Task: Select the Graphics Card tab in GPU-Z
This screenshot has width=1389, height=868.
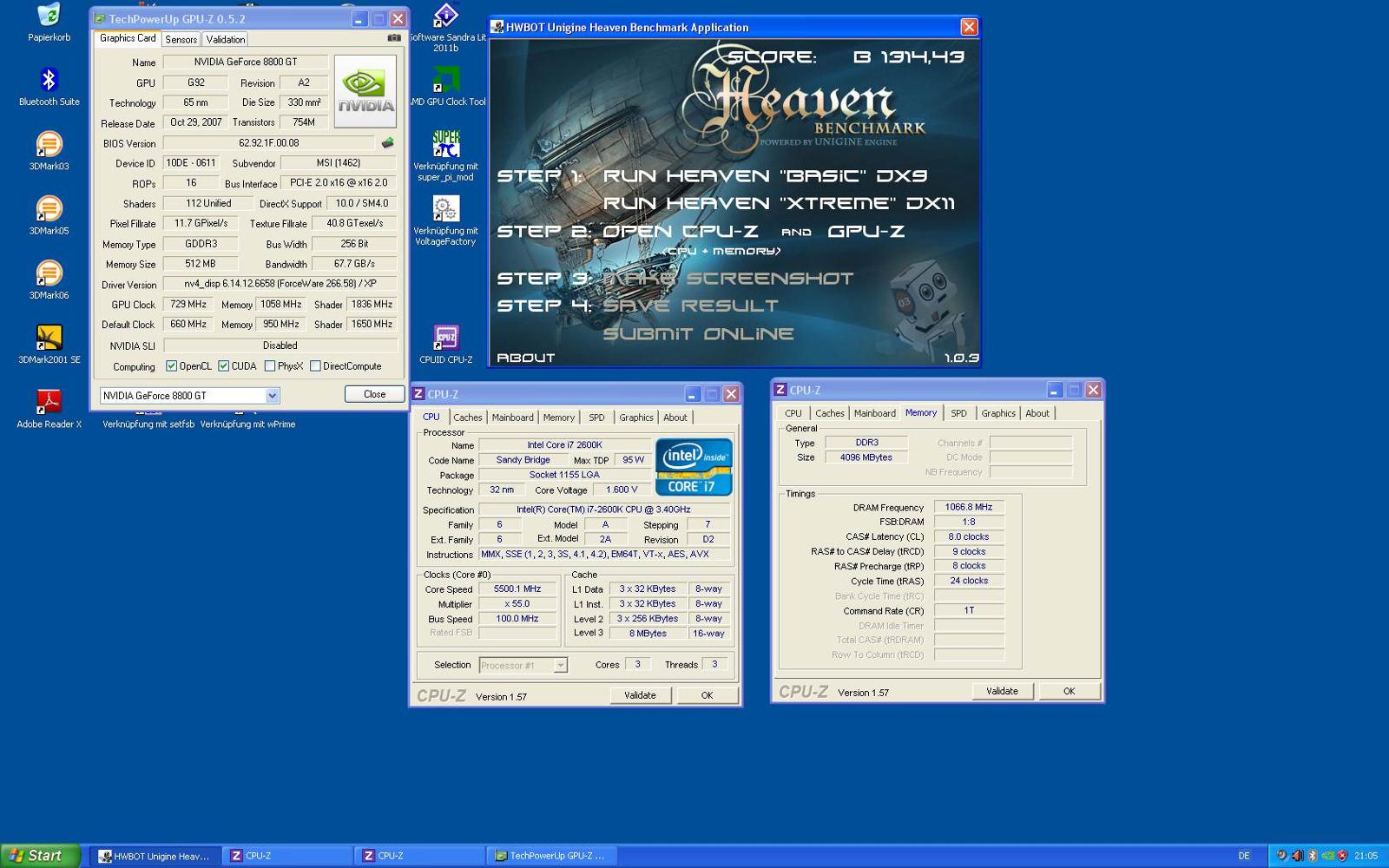Action: click(x=128, y=38)
